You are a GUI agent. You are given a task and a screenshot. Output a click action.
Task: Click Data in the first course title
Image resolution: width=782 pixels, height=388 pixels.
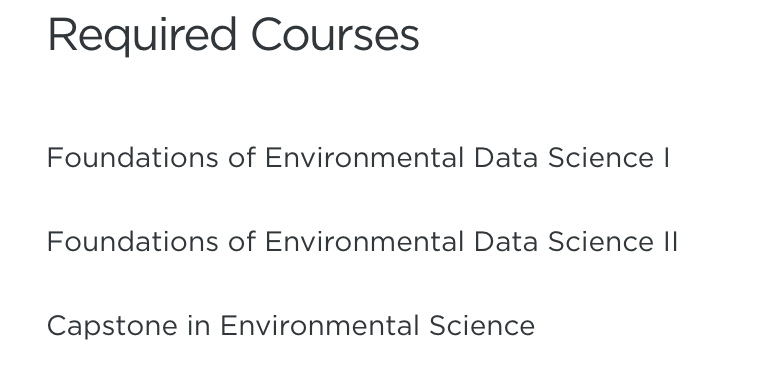[506, 158]
